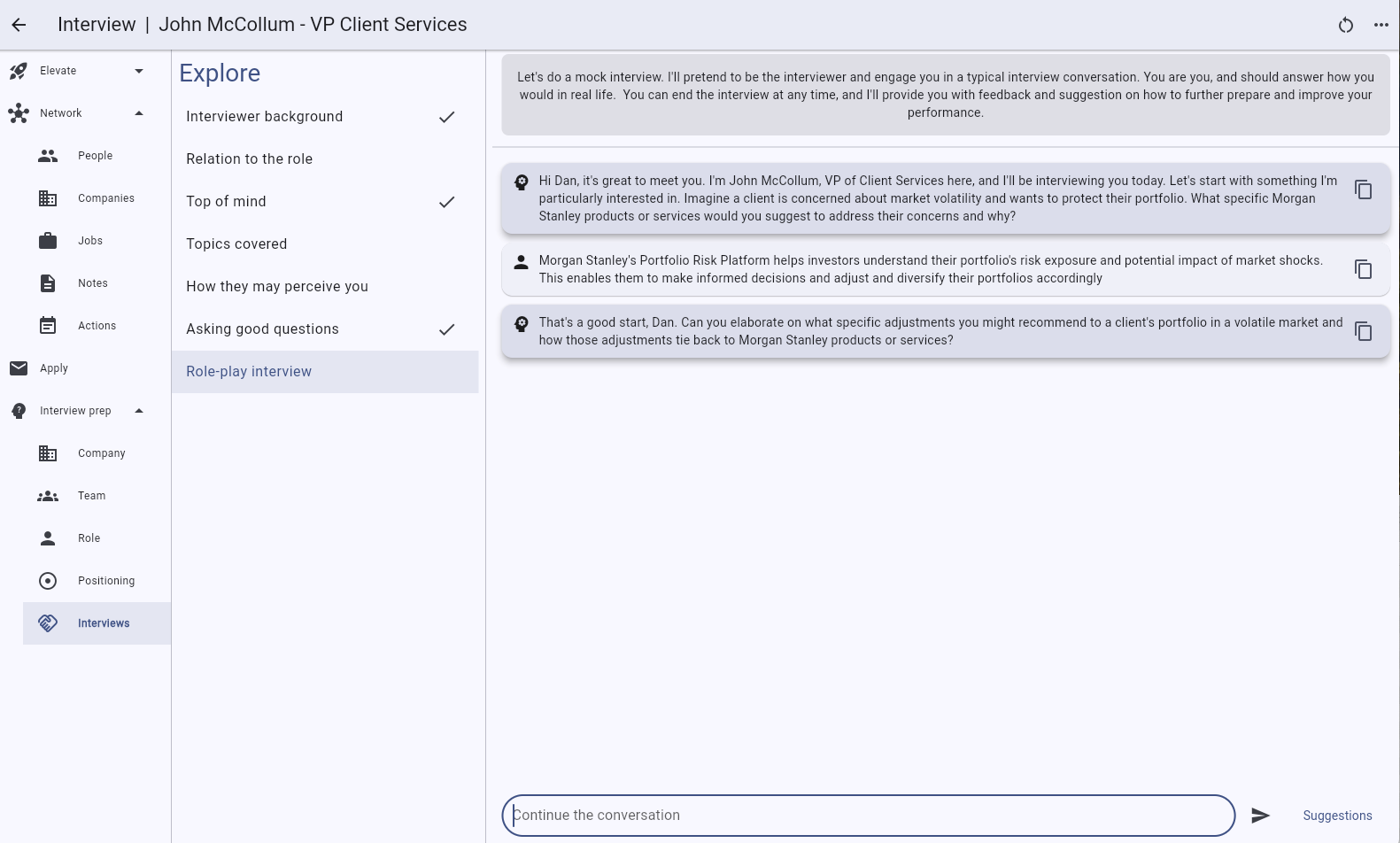This screenshot has width=1400, height=843.
Task: Collapse the Network section
Action: click(139, 113)
